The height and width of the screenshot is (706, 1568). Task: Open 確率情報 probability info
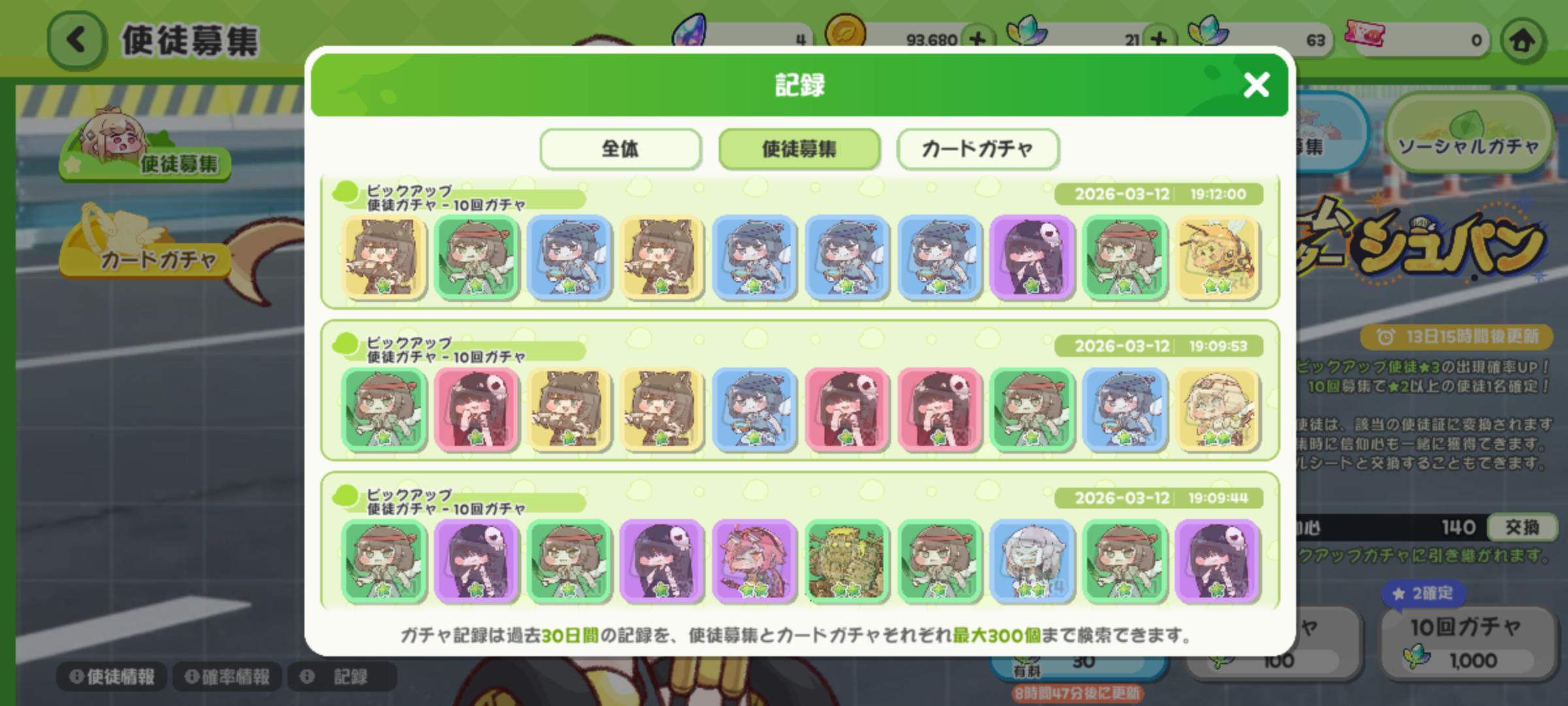(227, 677)
